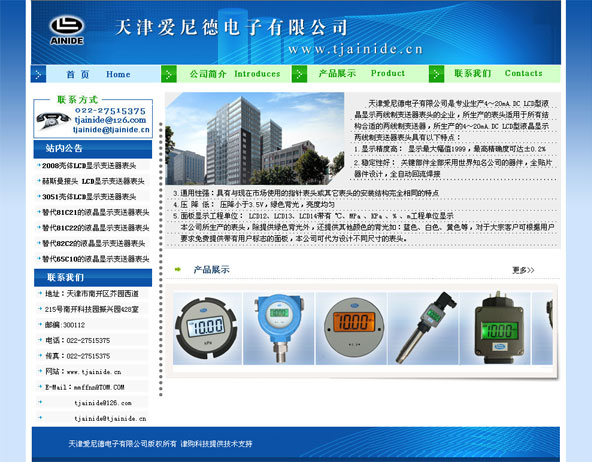This screenshot has height=462, width=592.
Task: Open the 首页 Home menu item
Action: (x=98, y=74)
